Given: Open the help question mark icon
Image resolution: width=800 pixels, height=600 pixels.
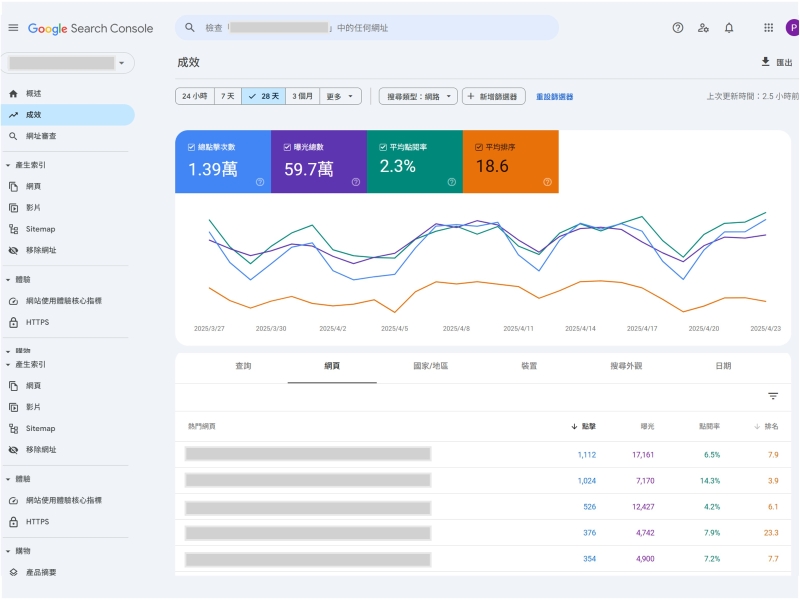Looking at the screenshot, I should (678, 28).
